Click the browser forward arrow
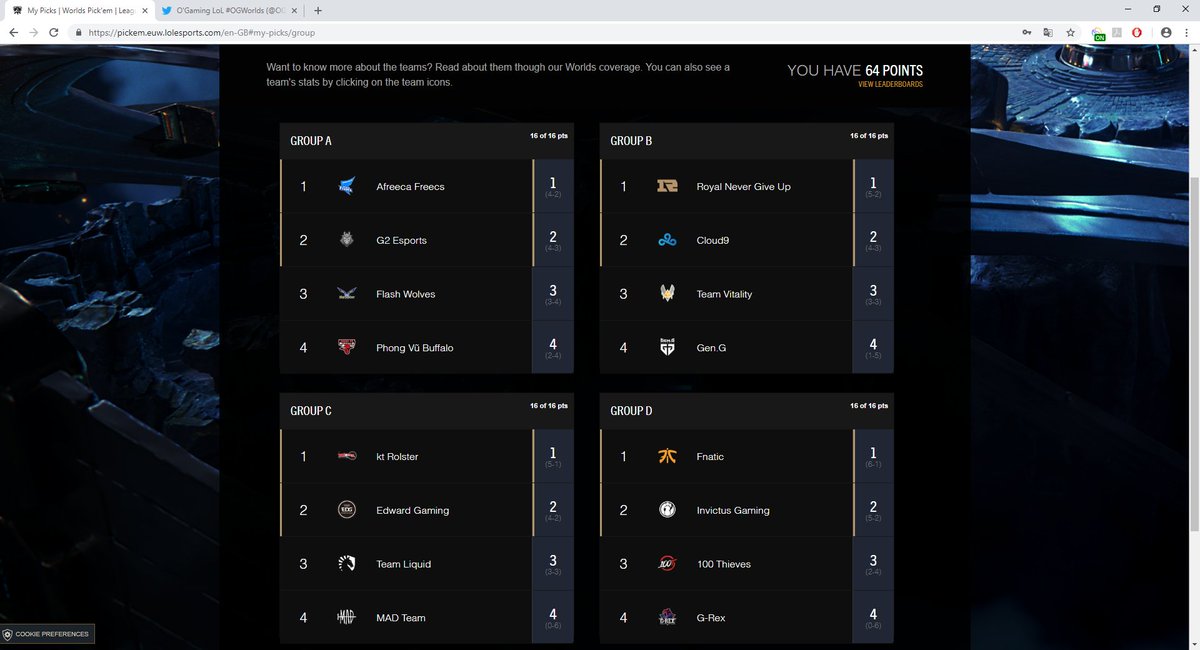1200x650 pixels. [33, 32]
